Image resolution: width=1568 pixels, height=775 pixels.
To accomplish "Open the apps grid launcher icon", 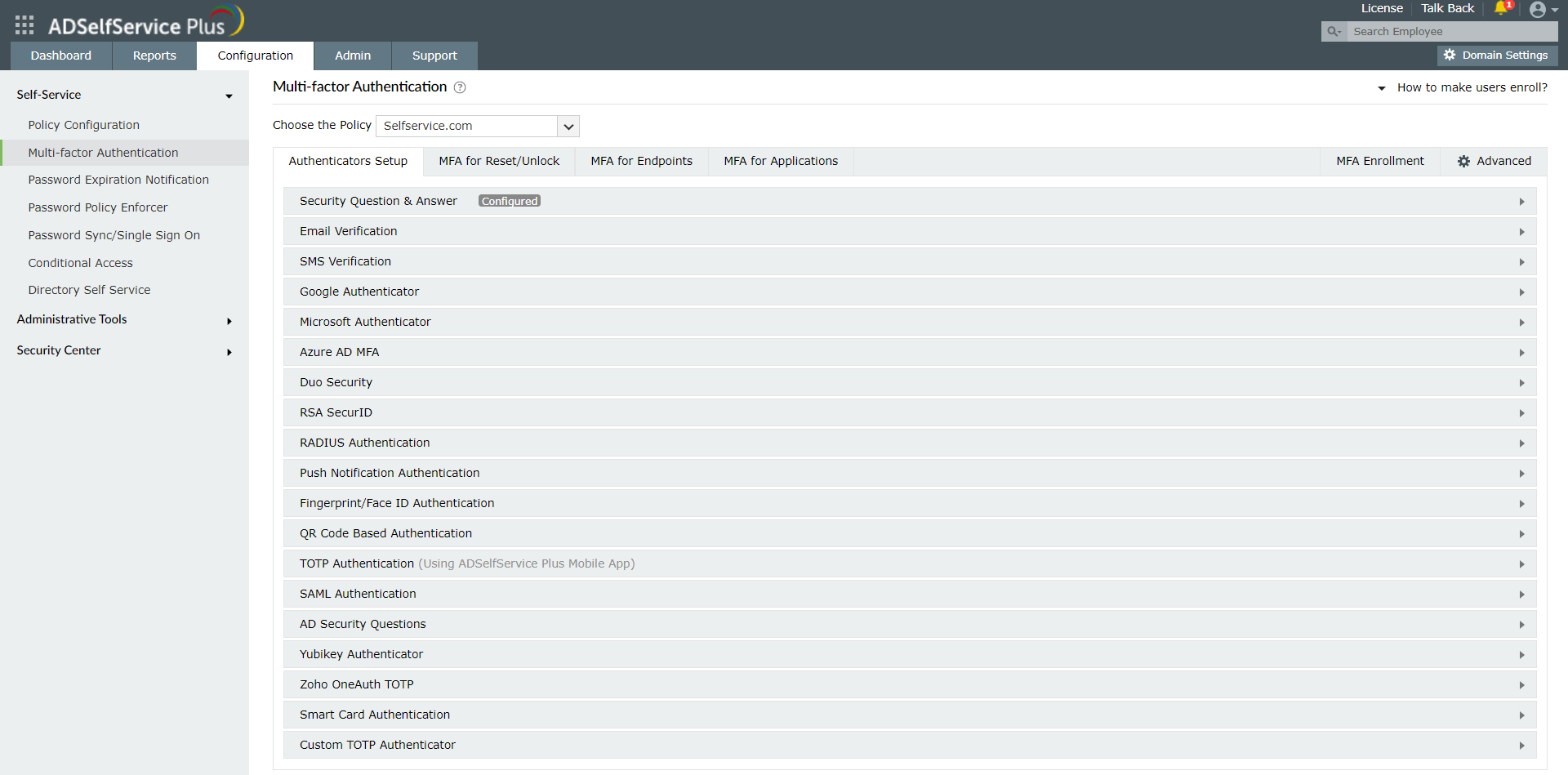I will pyautogui.click(x=24, y=25).
